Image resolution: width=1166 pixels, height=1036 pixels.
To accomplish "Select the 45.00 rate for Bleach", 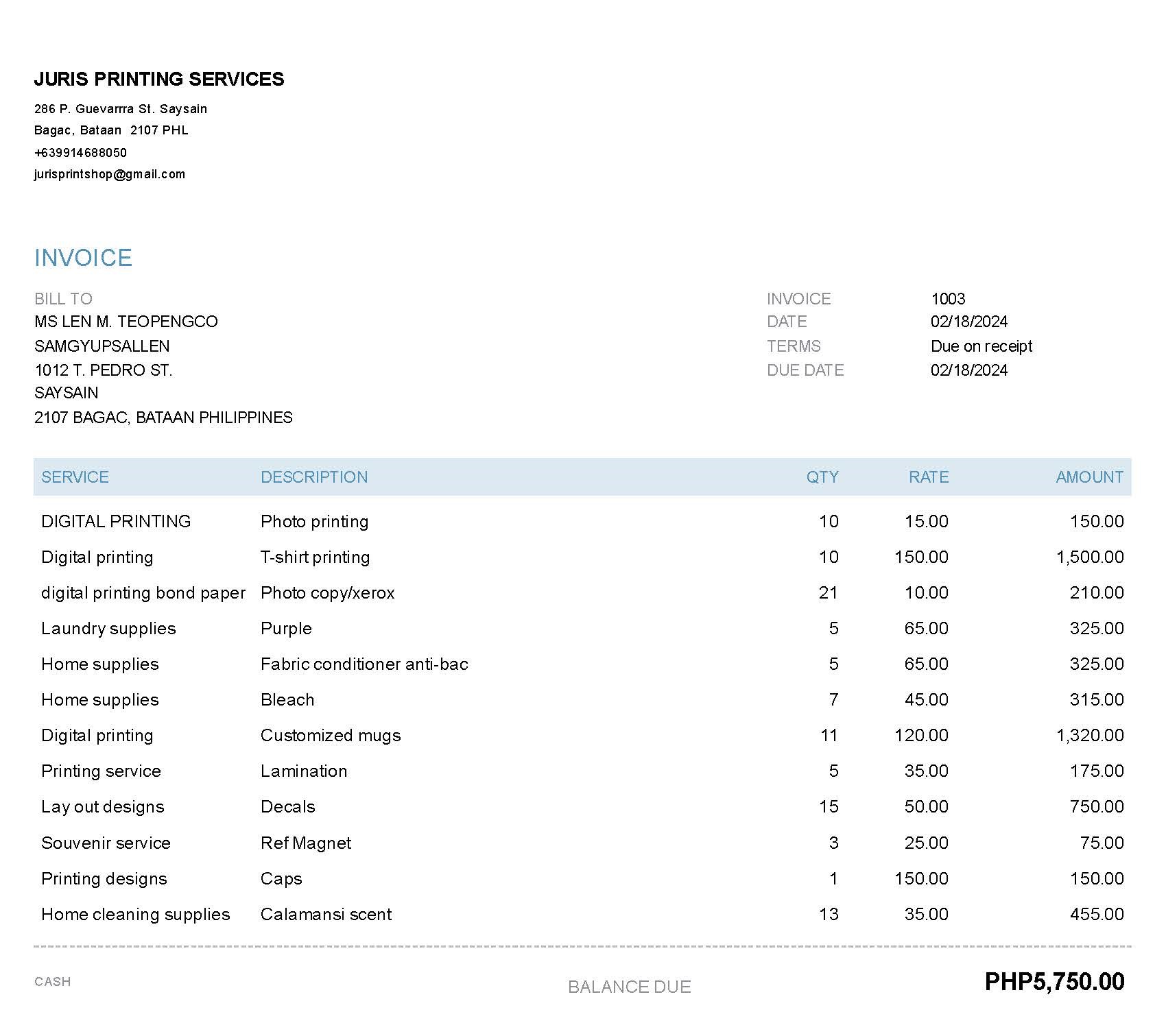I will (927, 700).
